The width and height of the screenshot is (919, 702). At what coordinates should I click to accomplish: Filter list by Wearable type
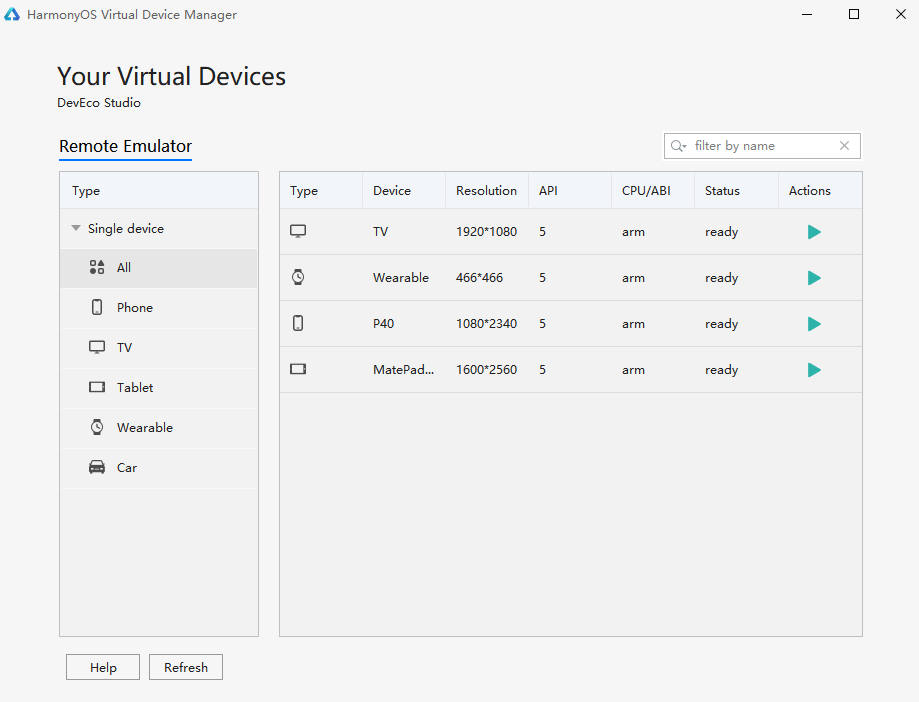point(159,427)
